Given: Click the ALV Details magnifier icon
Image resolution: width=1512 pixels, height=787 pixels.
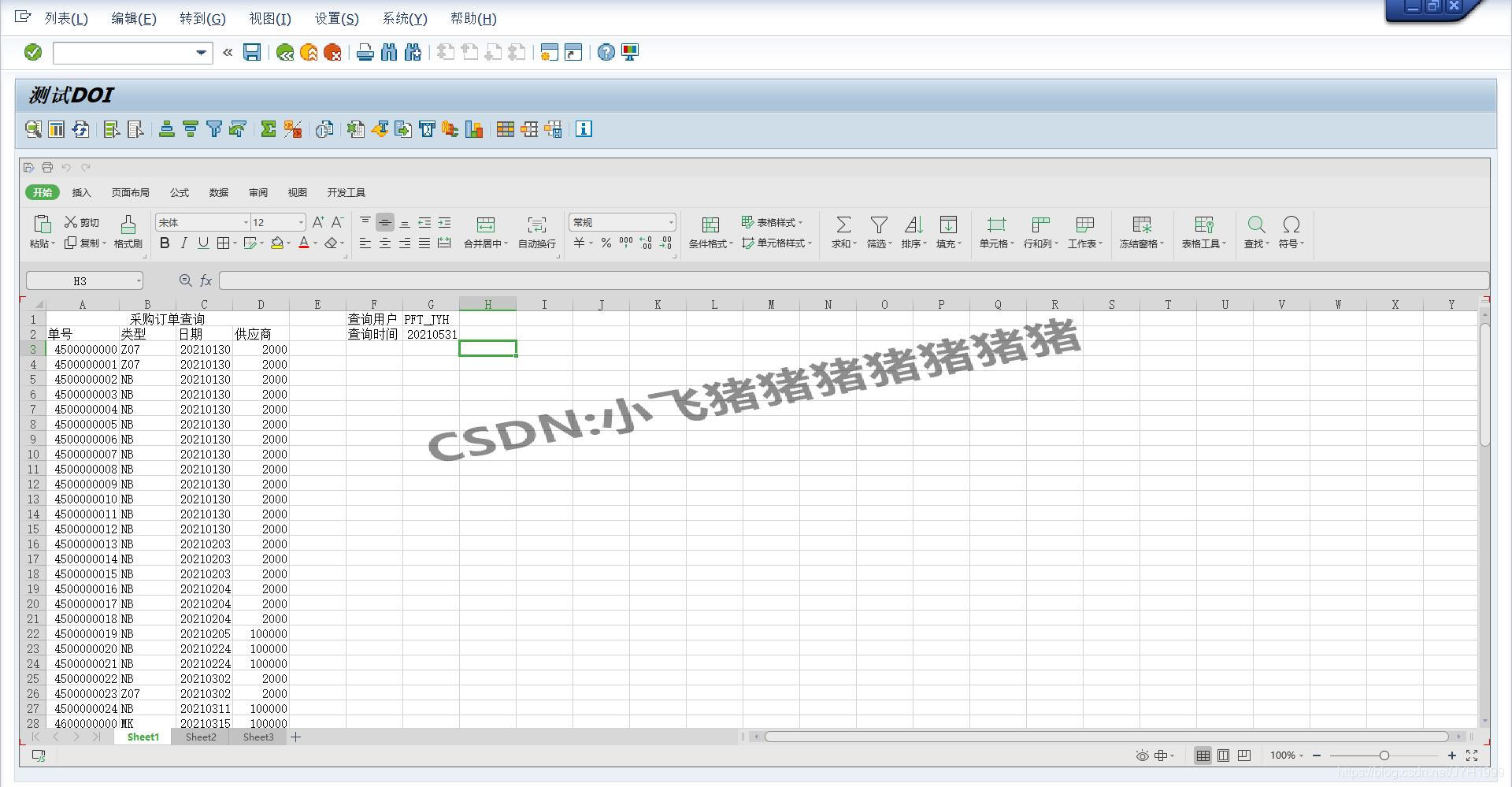Looking at the screenshot, I should click(33, 129).
